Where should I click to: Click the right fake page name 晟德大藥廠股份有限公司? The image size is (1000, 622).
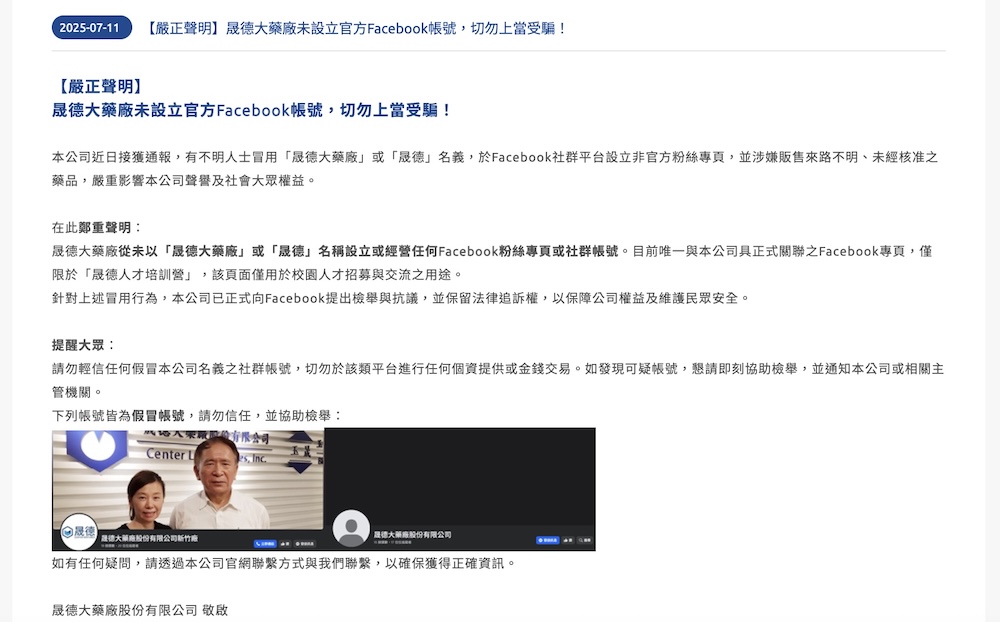coord(412,535)
